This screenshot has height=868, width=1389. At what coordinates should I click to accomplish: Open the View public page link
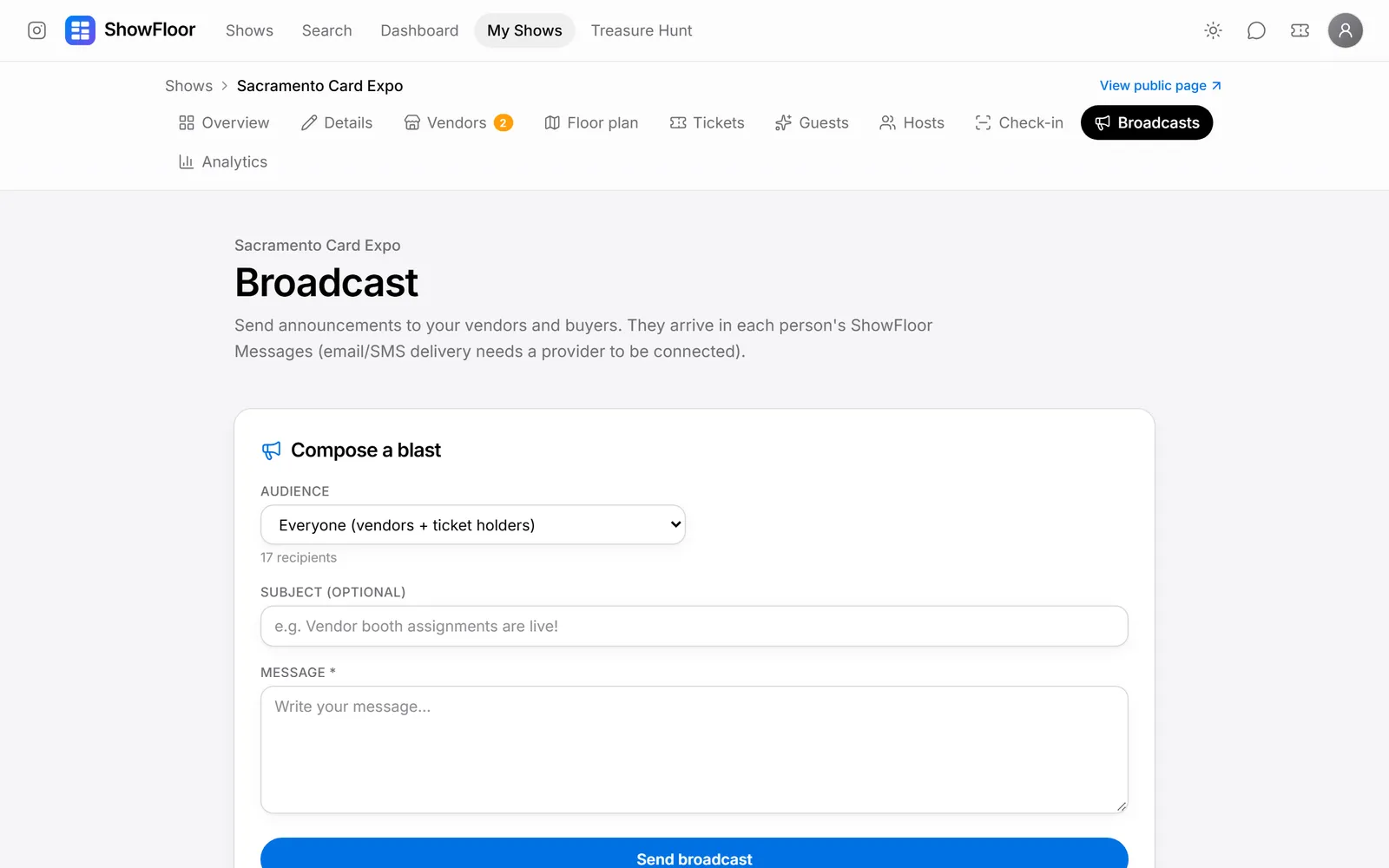1161,86
